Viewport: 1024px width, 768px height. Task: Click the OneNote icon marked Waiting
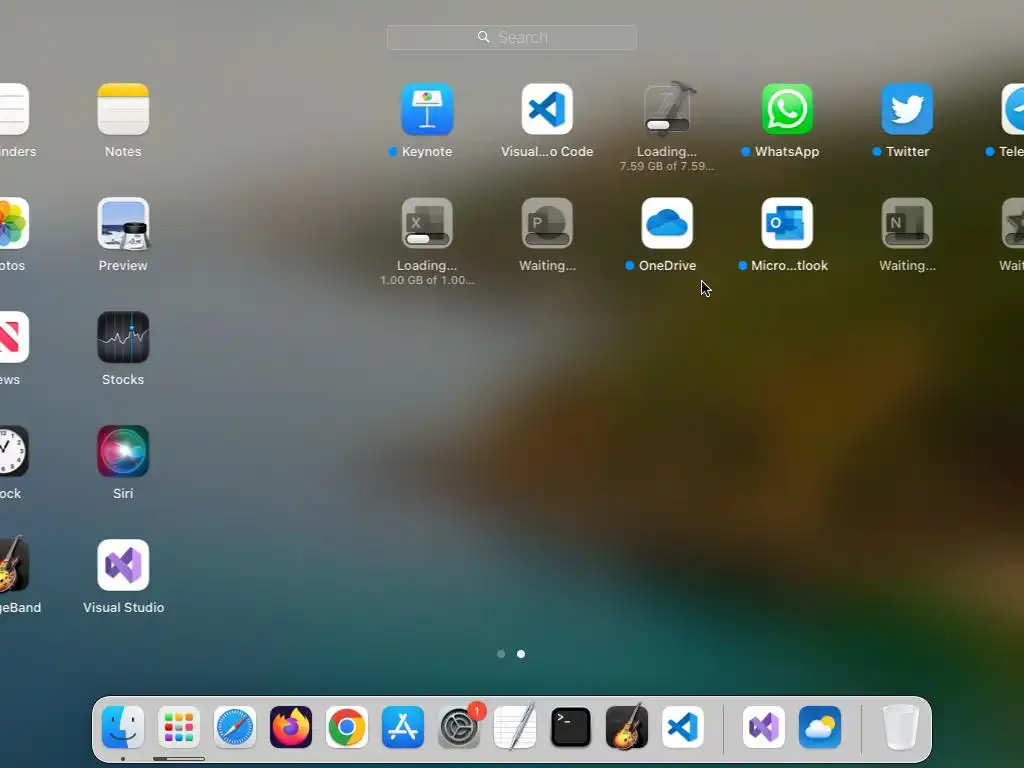[907, 223]
